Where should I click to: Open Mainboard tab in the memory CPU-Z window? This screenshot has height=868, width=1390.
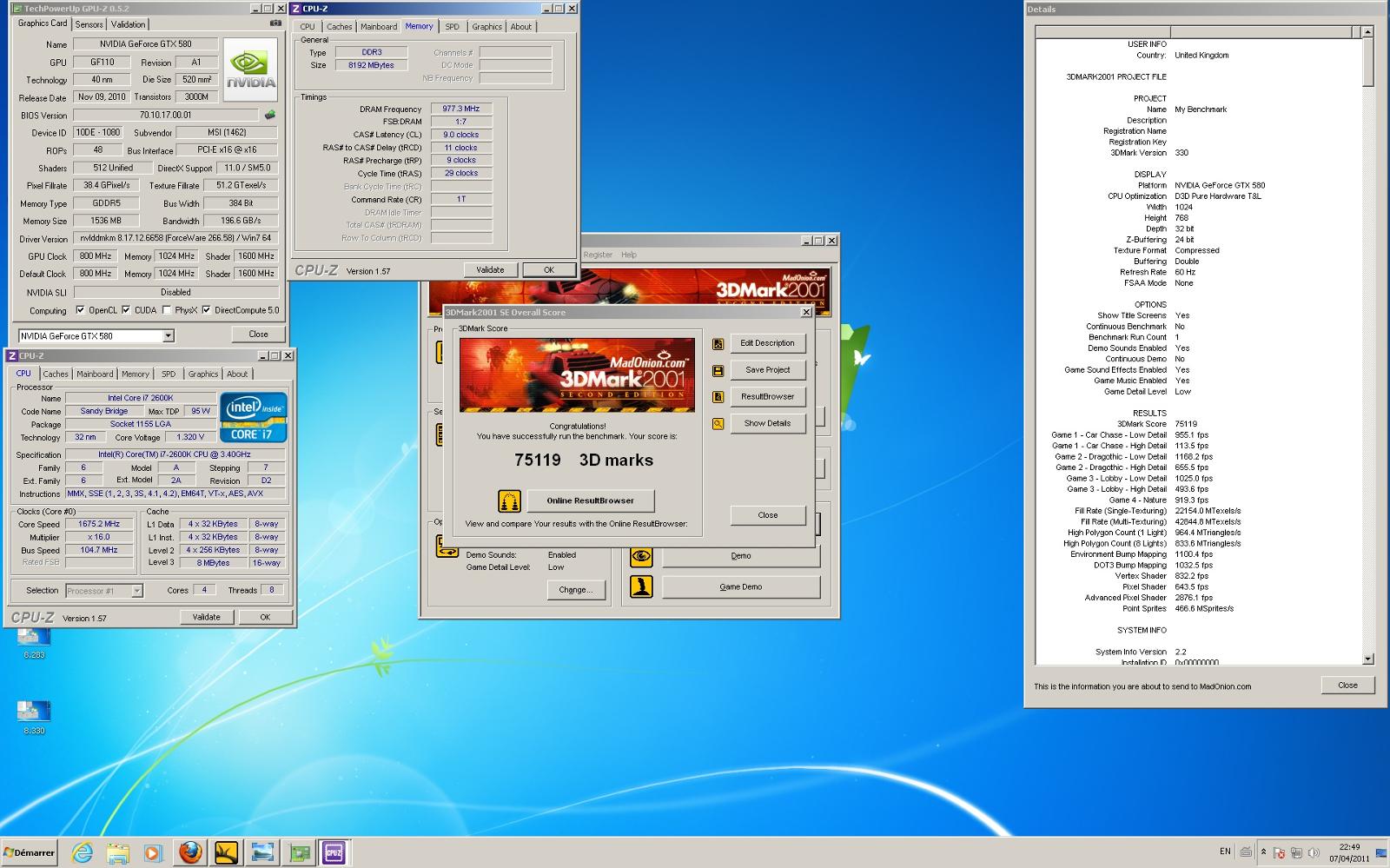click(x=379, y=27)
